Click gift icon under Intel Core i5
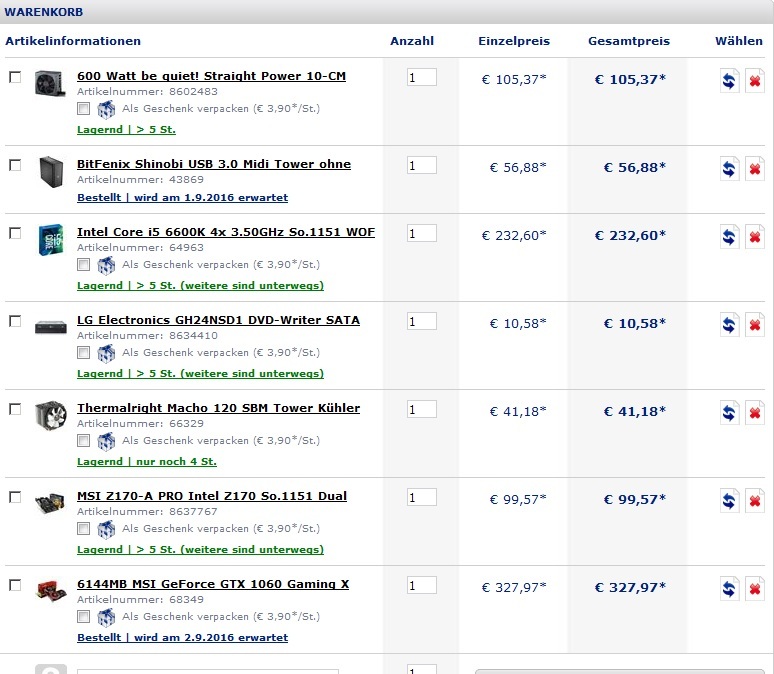Image resolution: width=774 pixels, height=674 pixels. click(106, 265)
